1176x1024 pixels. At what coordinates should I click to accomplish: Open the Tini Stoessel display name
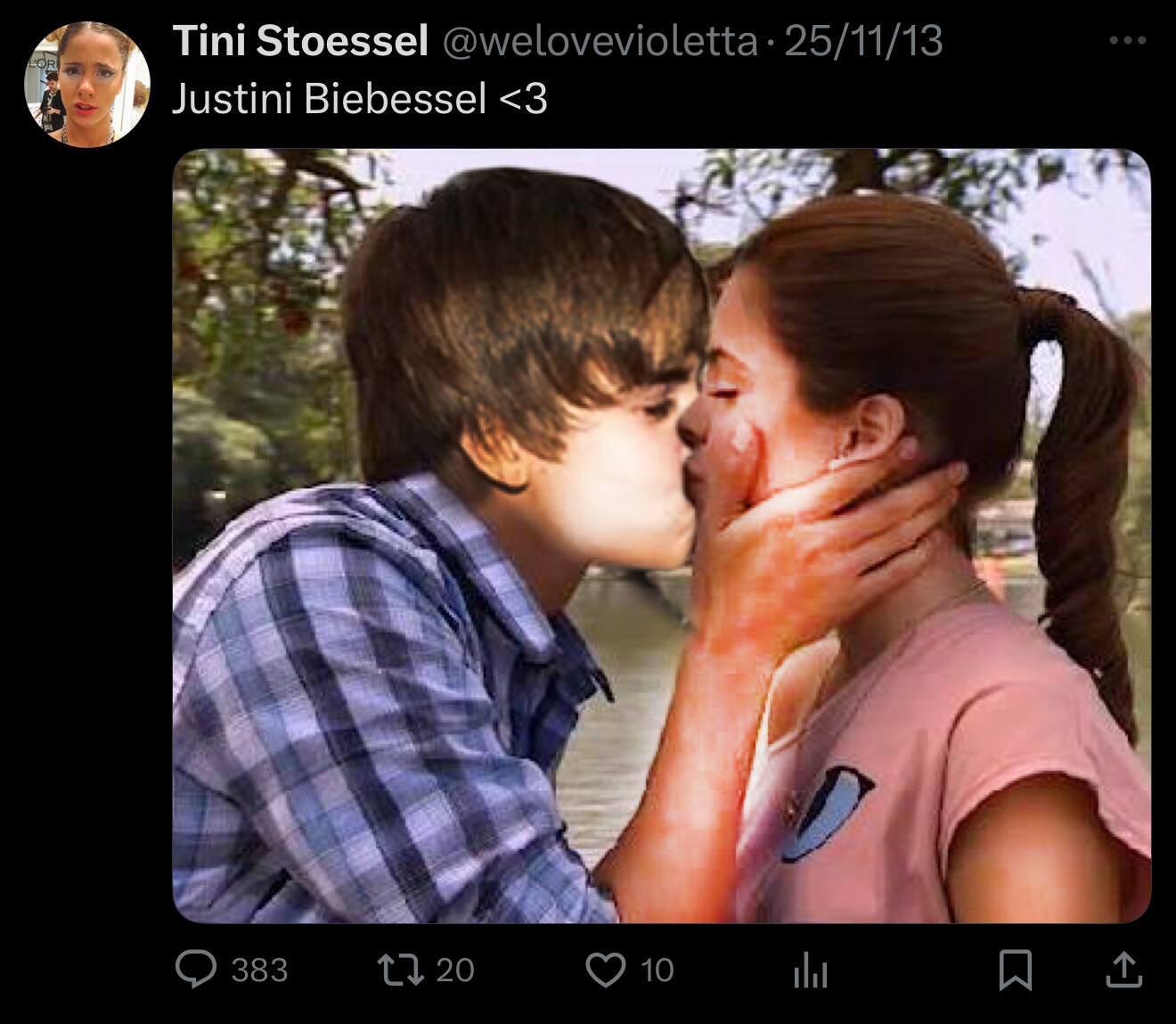click(300, 41)
